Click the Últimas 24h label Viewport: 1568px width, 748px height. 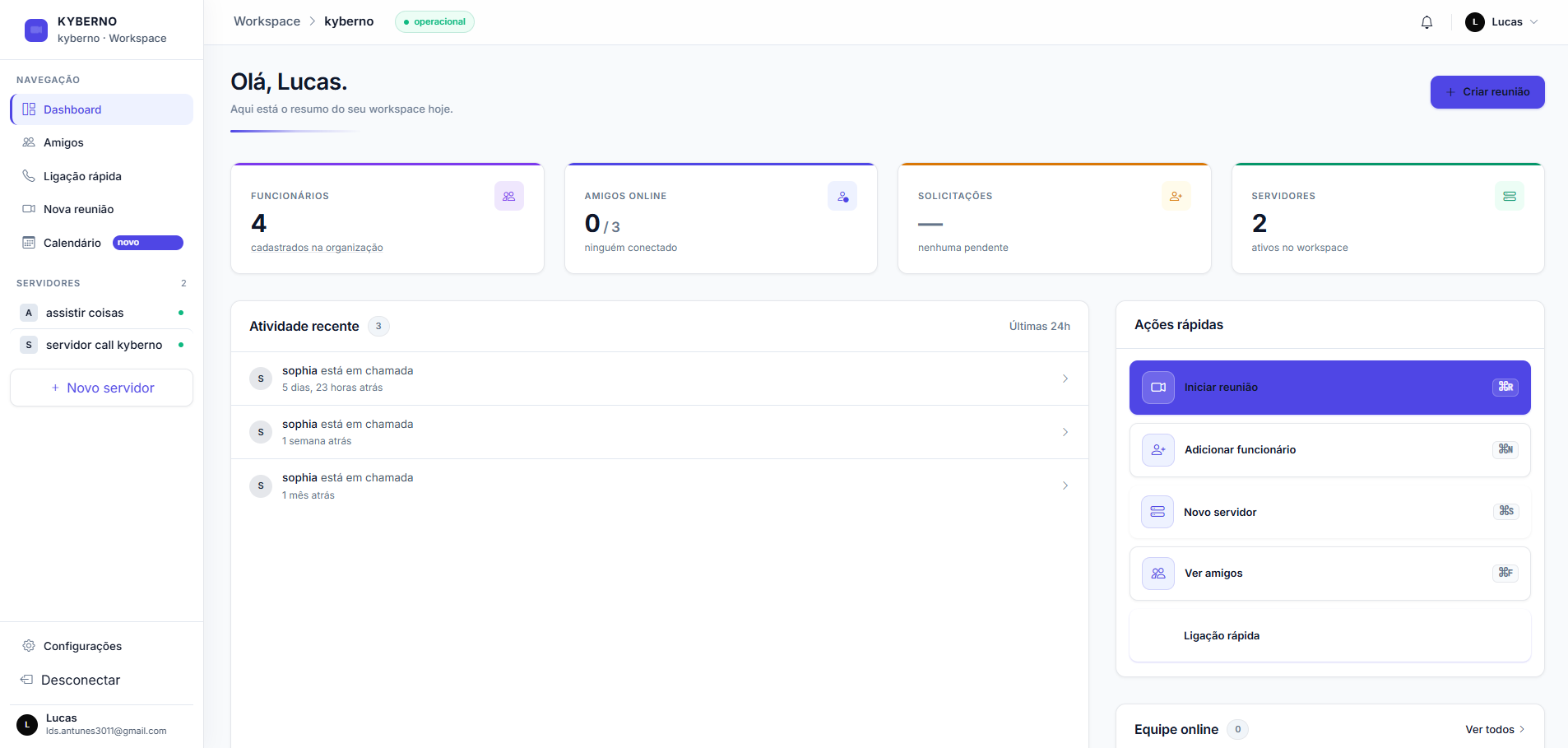(x=1040, y=327)
